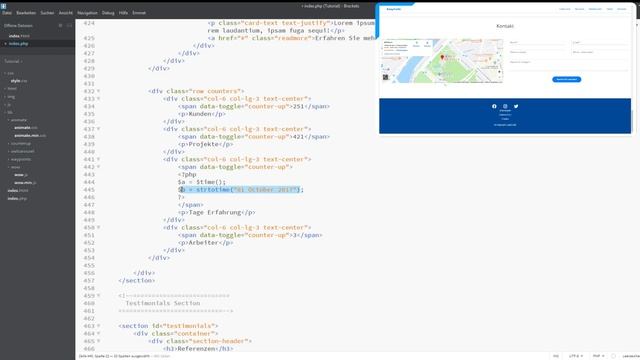Collapse the lib folder

(x=10, y=112)
